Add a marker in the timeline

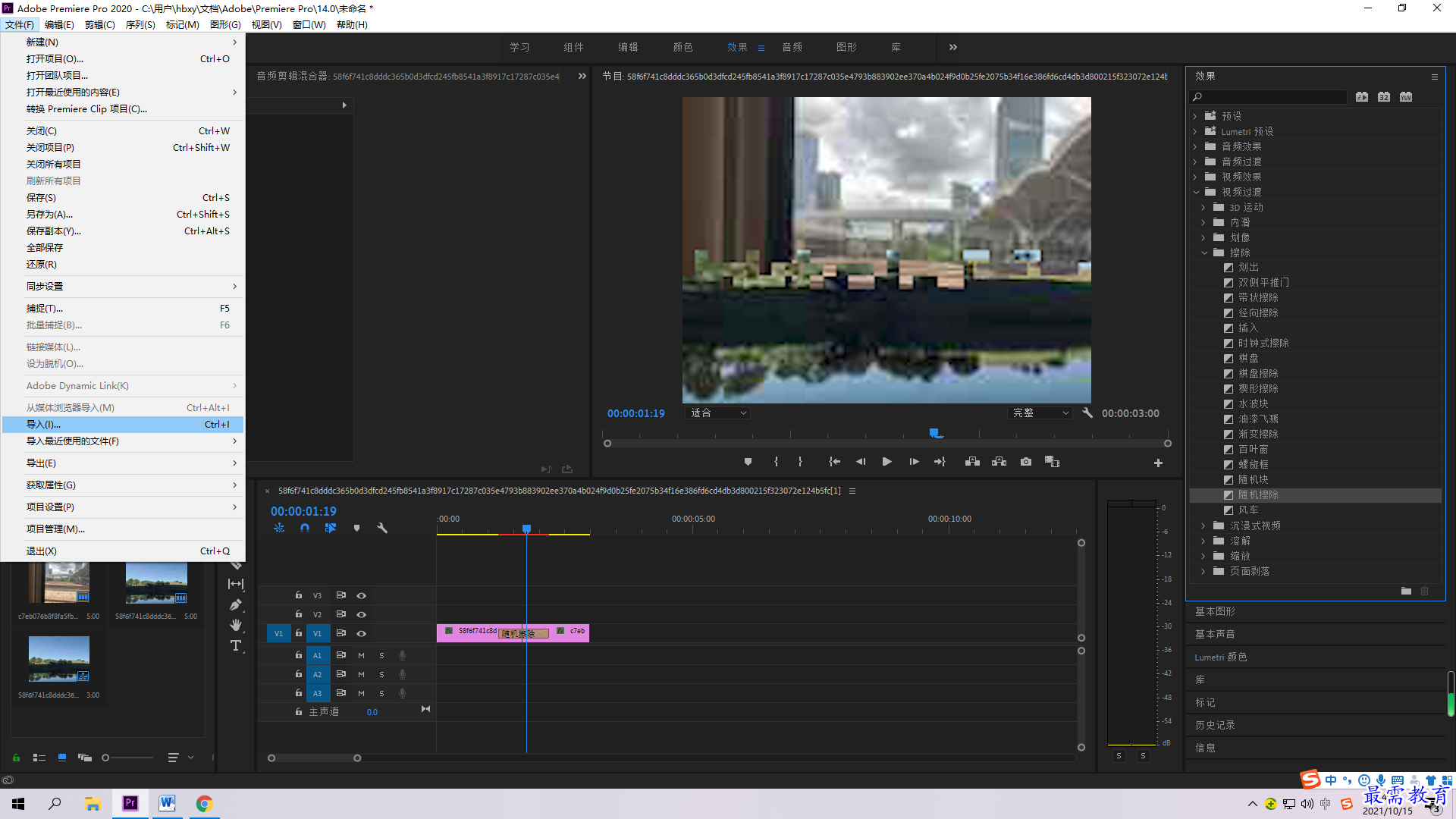[356, 528]
